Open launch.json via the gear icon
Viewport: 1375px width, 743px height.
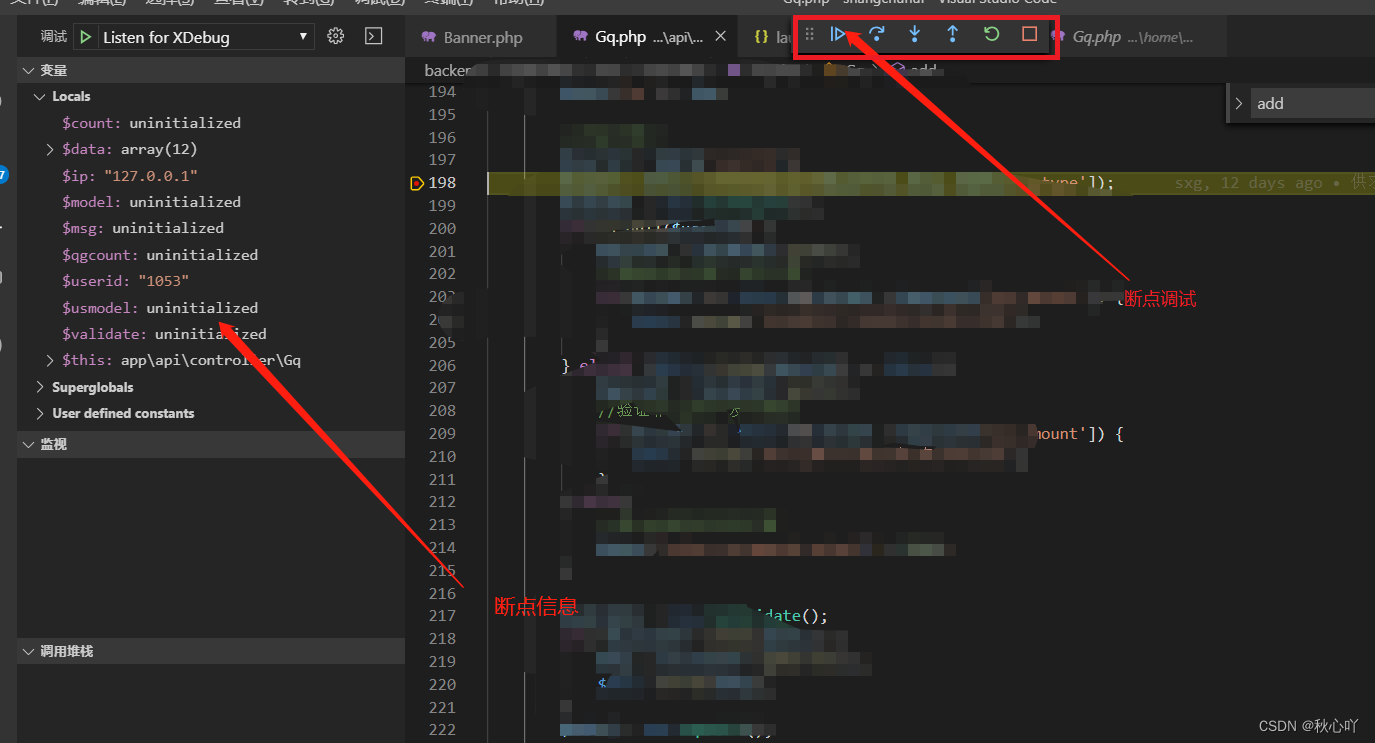click(336, 36)
